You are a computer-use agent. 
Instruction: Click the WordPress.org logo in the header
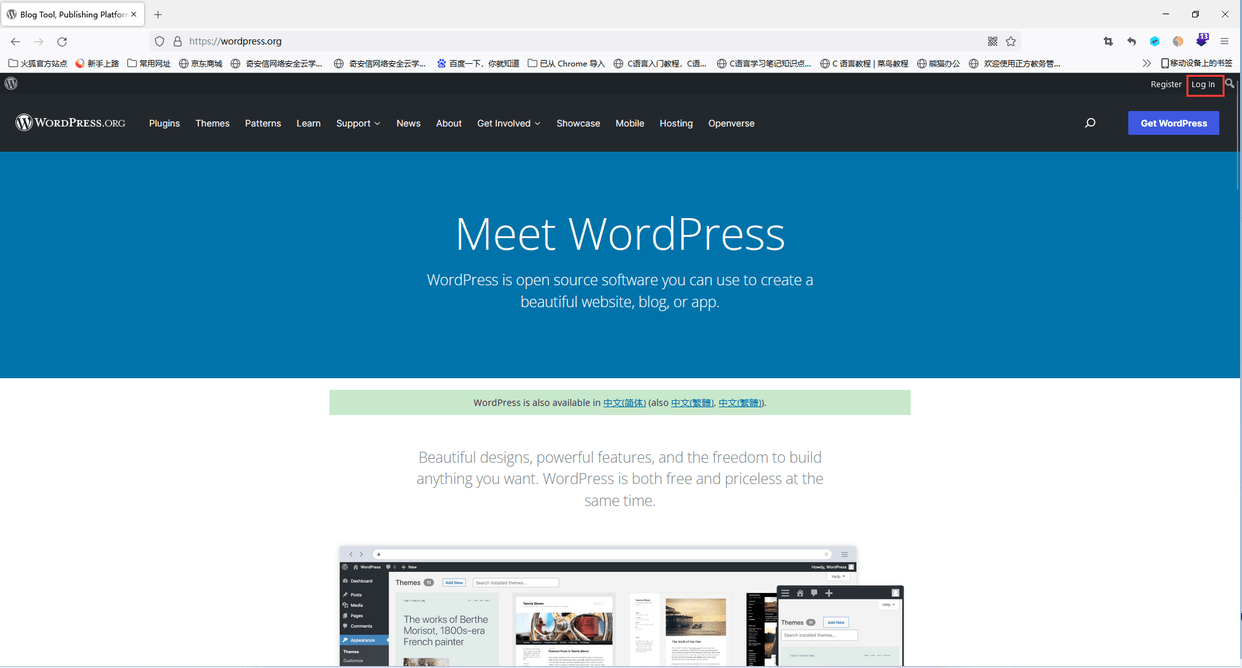[x=70, y=123]
